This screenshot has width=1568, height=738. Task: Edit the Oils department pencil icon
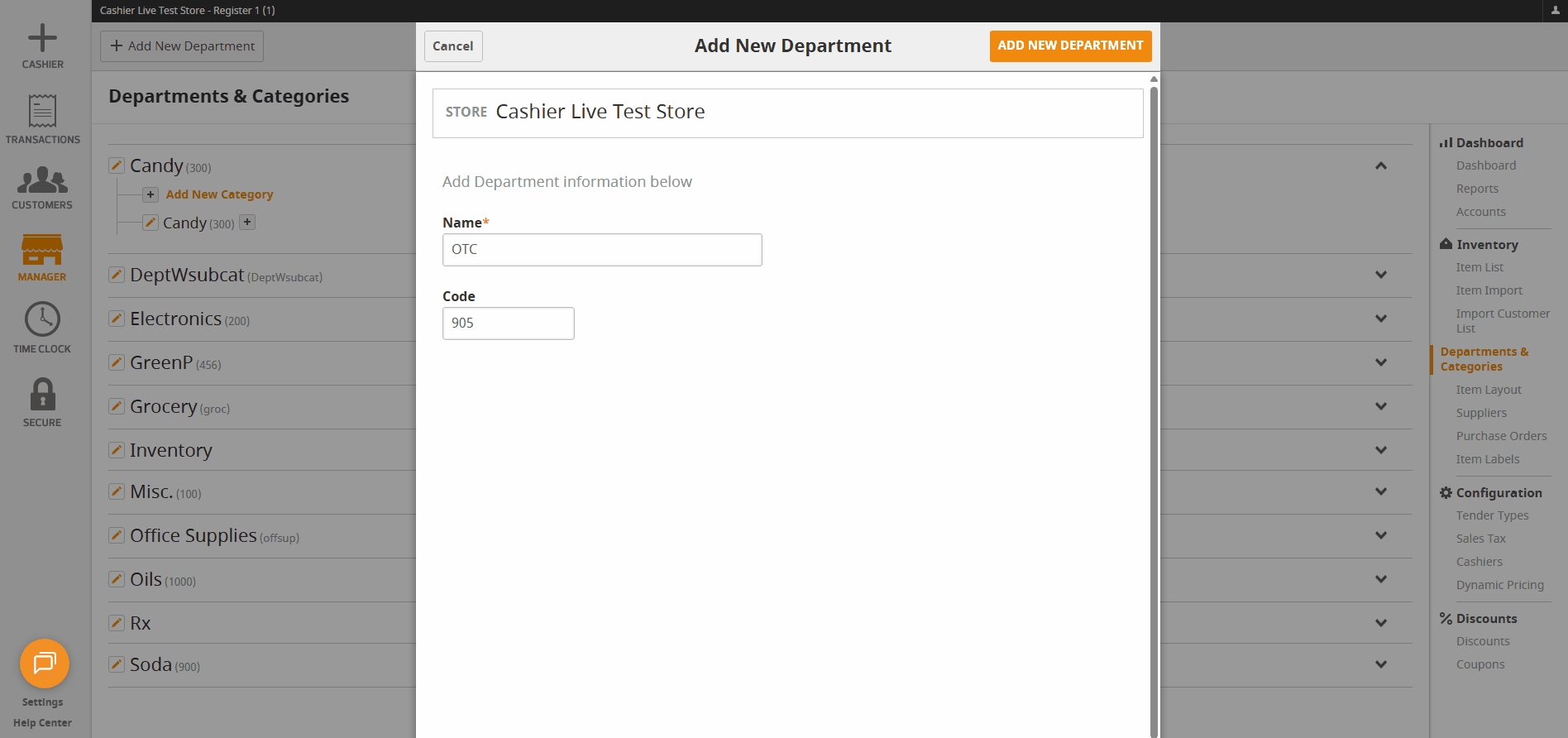click(x=117, y=579)
